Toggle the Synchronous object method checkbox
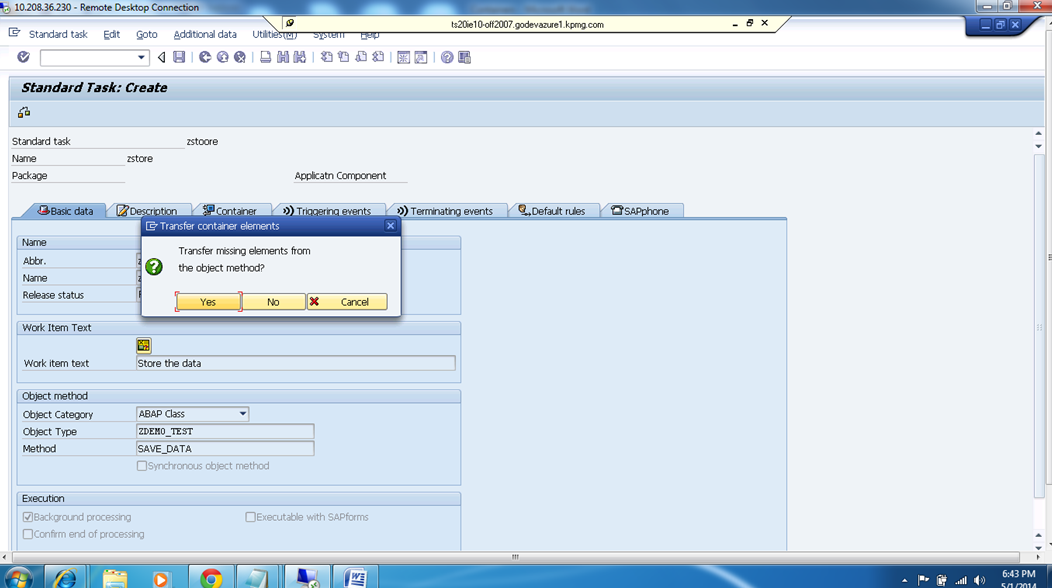This screenshot has height=588, width=1052. (141, 465)
